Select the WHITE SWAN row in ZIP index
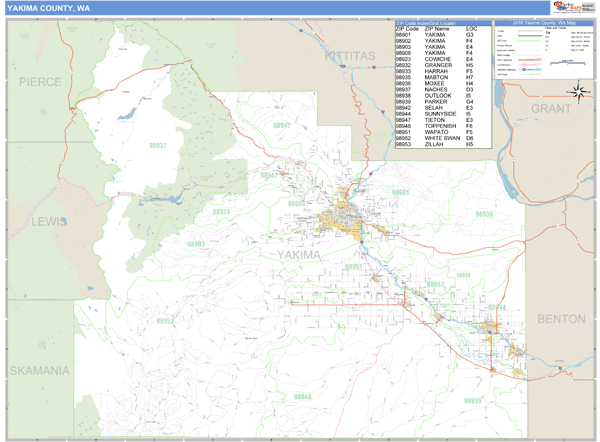 coord(435,138)
